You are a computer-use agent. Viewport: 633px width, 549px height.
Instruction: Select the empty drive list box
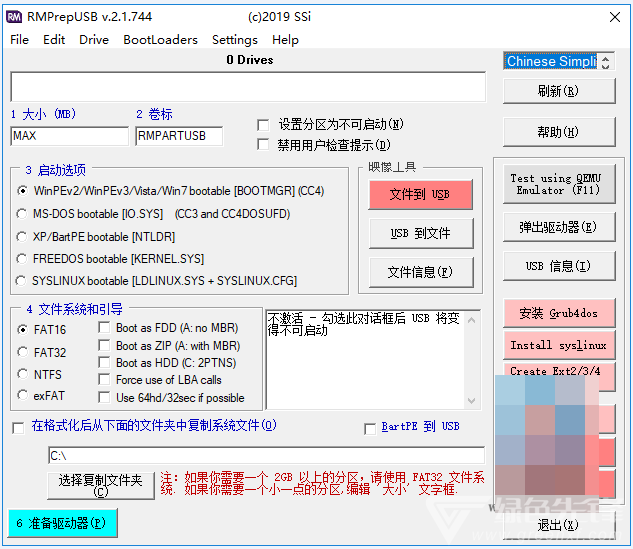pos(248,87)
